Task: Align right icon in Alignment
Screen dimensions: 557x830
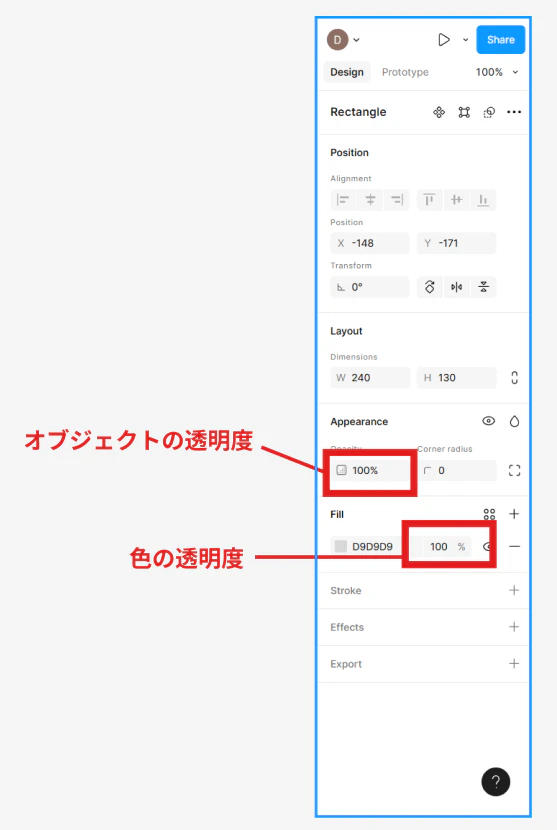Action: pyautogui.click(x=397, y=200)
